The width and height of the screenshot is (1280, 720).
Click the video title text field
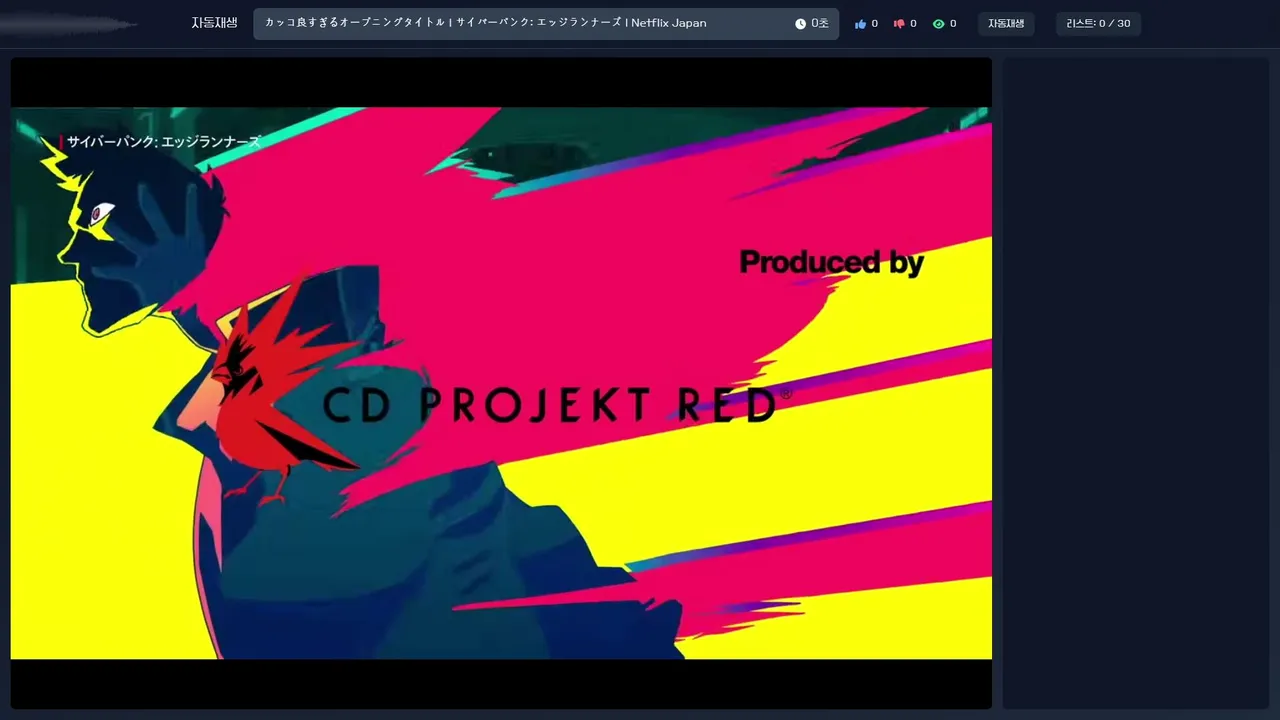point(546,24)
